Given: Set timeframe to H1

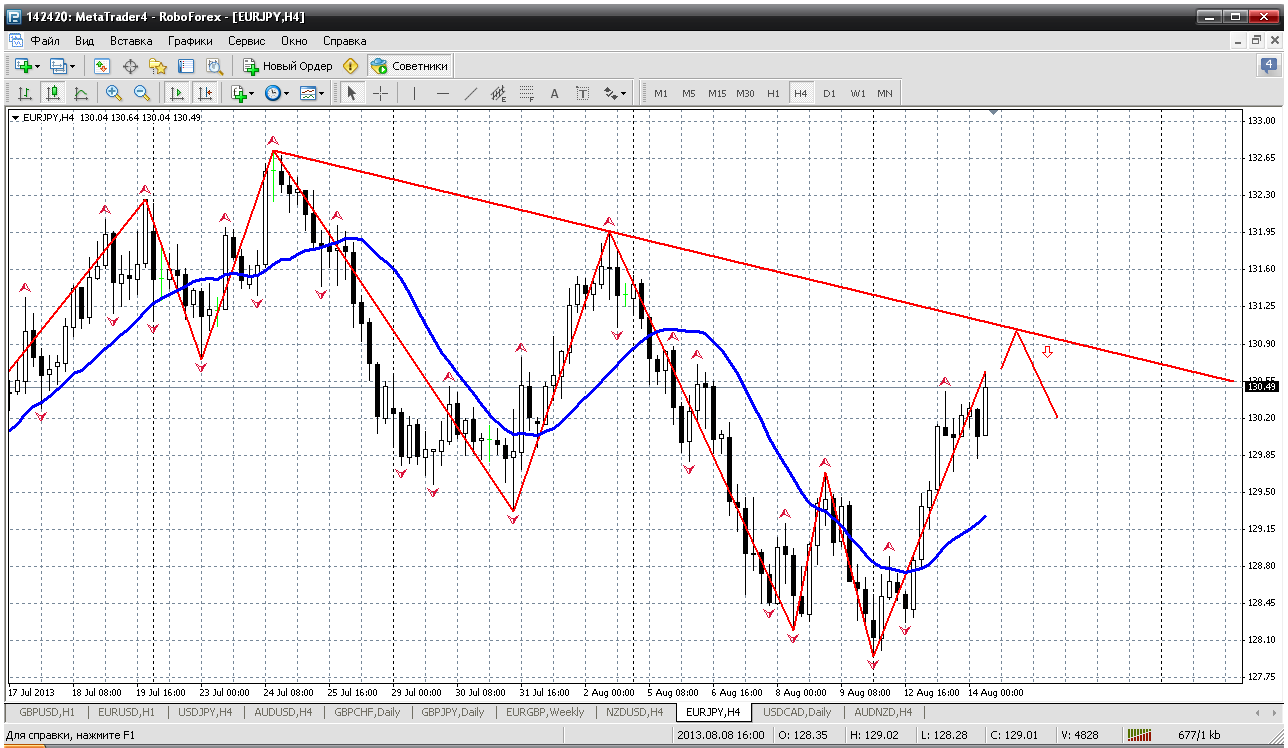Looking at the screenshot, I should pyautogui.click(x=773, y=93).
